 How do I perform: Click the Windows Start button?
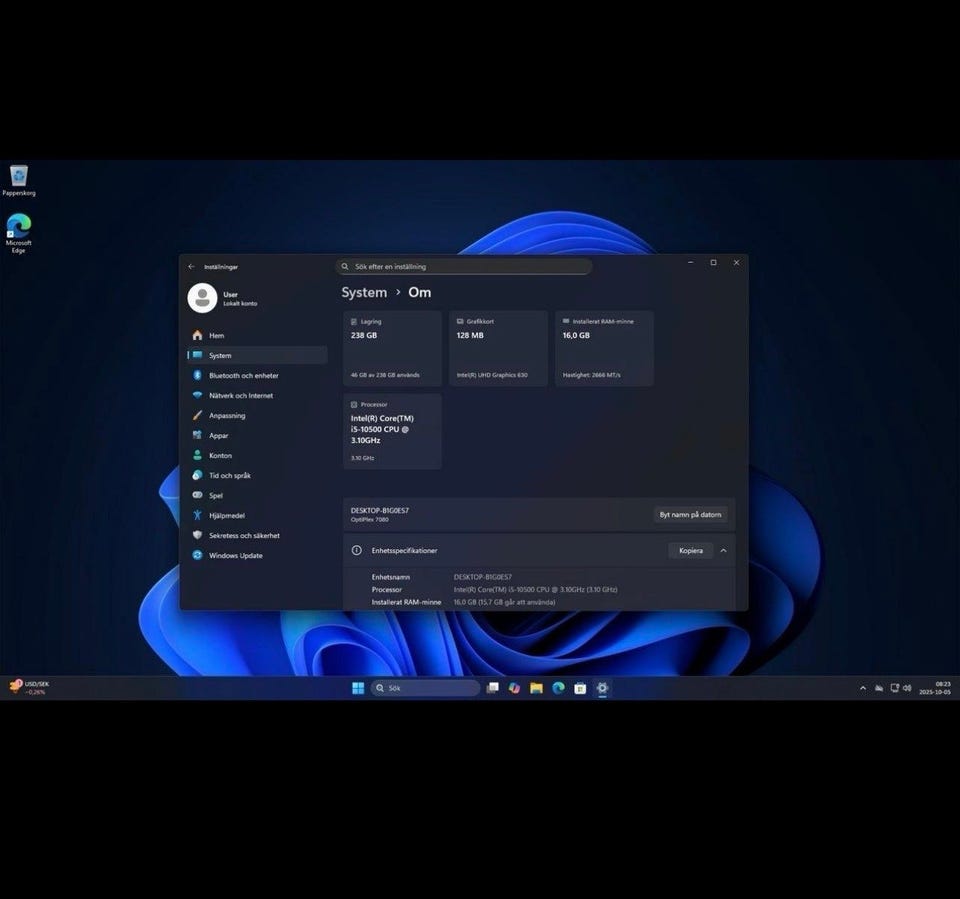(358, 688)
